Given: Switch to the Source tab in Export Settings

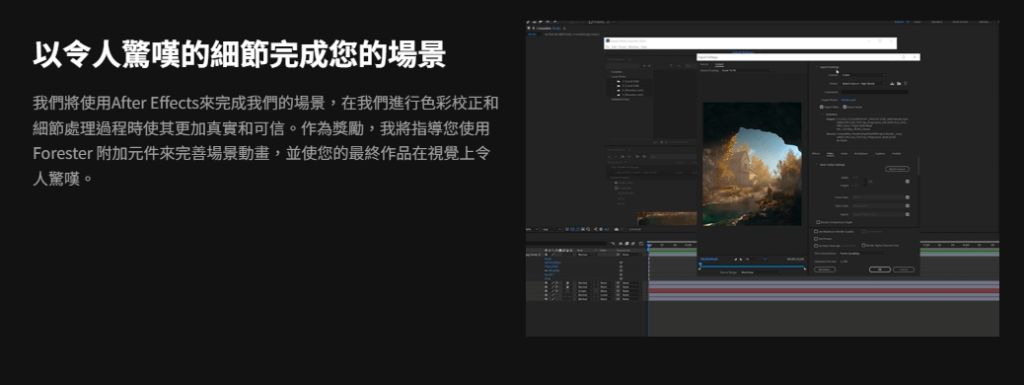Looking at the screenshot, I should (x=705, y=65).
